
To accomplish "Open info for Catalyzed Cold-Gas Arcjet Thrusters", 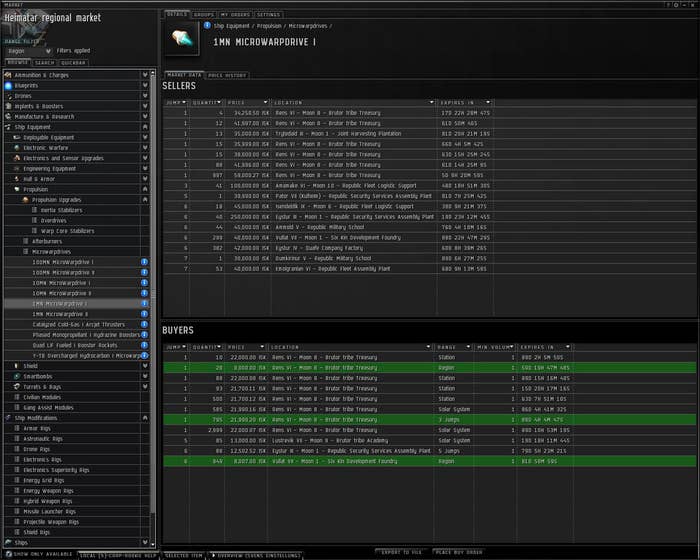I will point(144,324).
